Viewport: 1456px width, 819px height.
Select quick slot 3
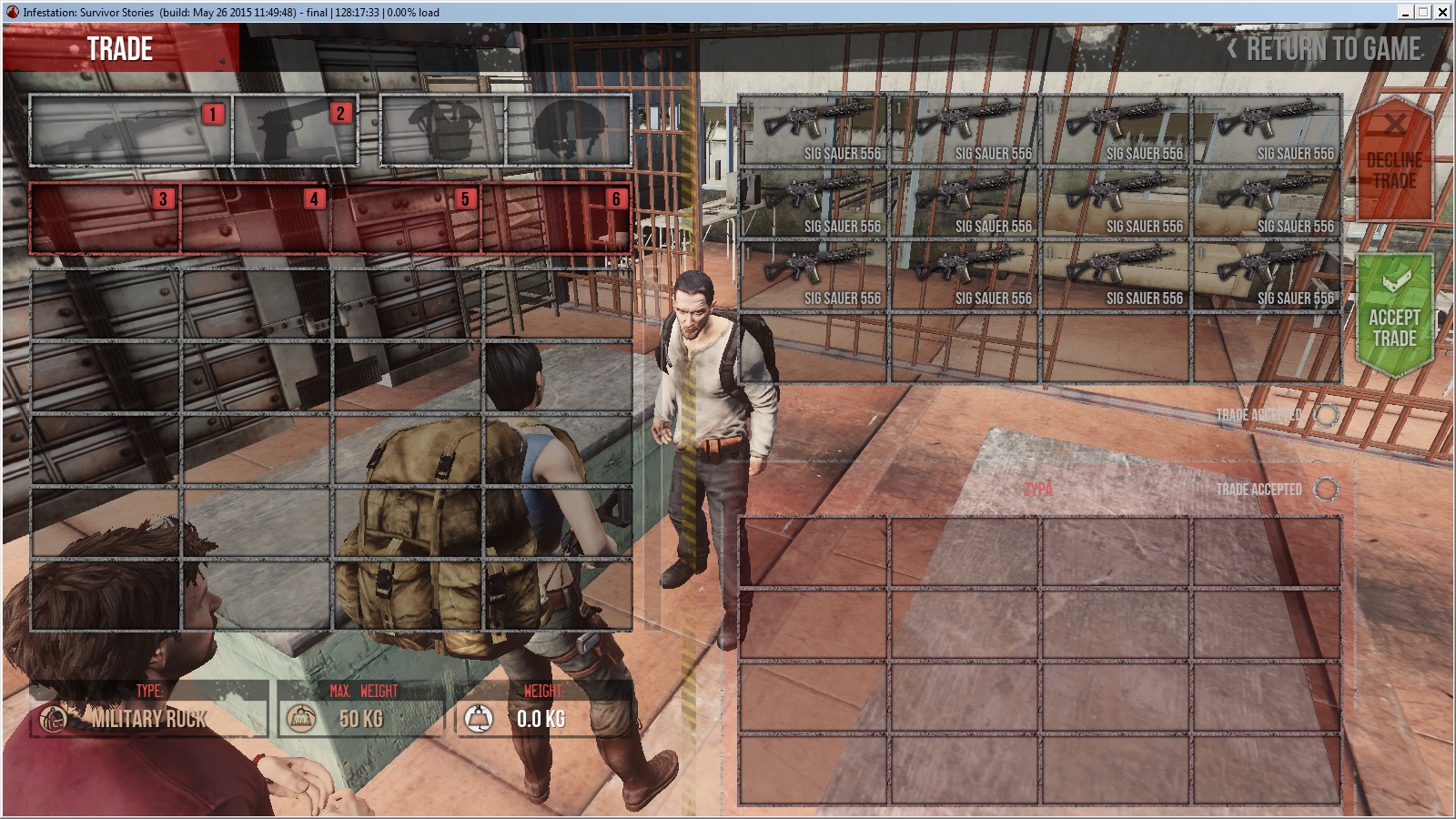tap(105, 218)
